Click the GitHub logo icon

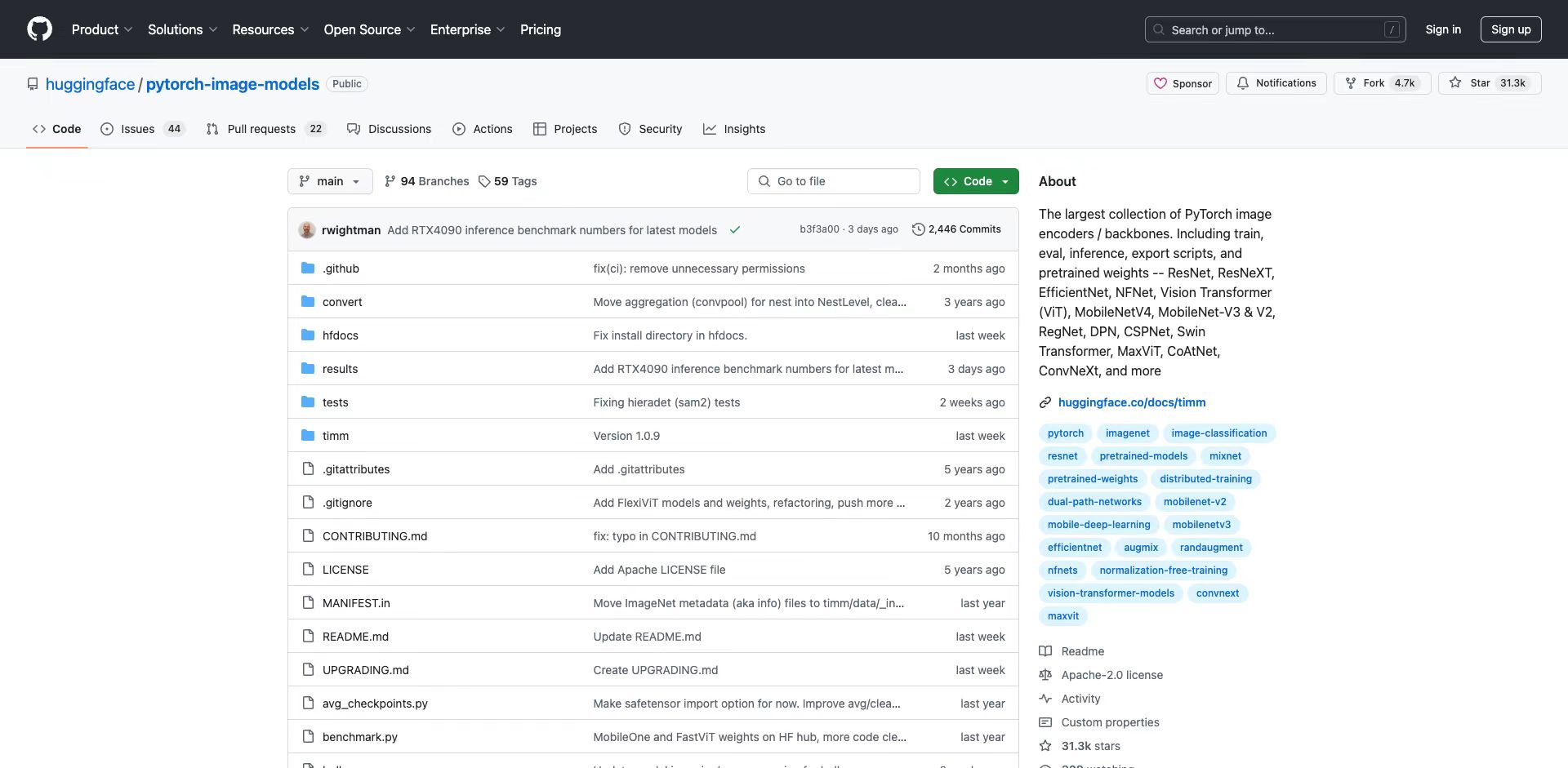tap(39, 29)
